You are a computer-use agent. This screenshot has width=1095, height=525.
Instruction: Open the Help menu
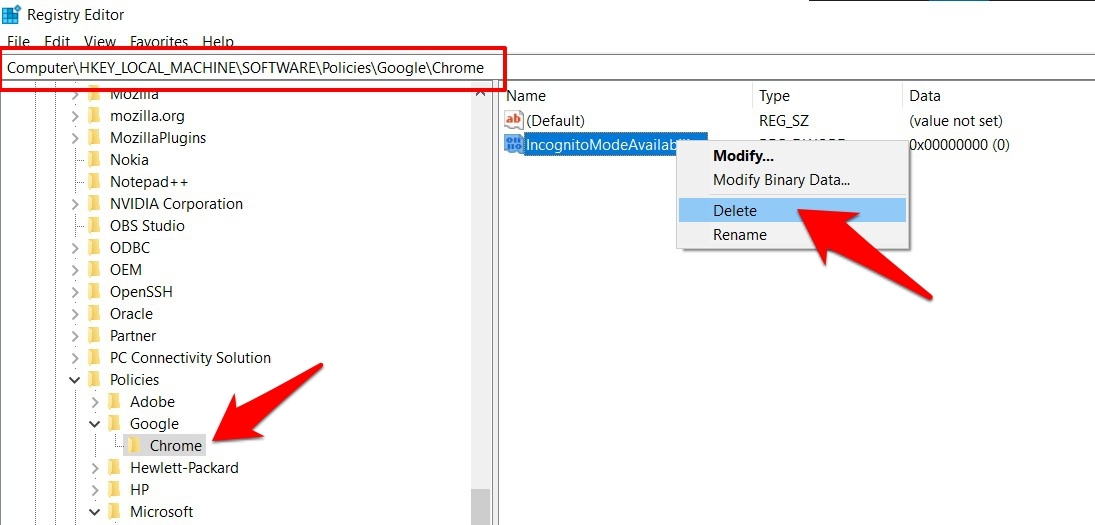point(218,41)
